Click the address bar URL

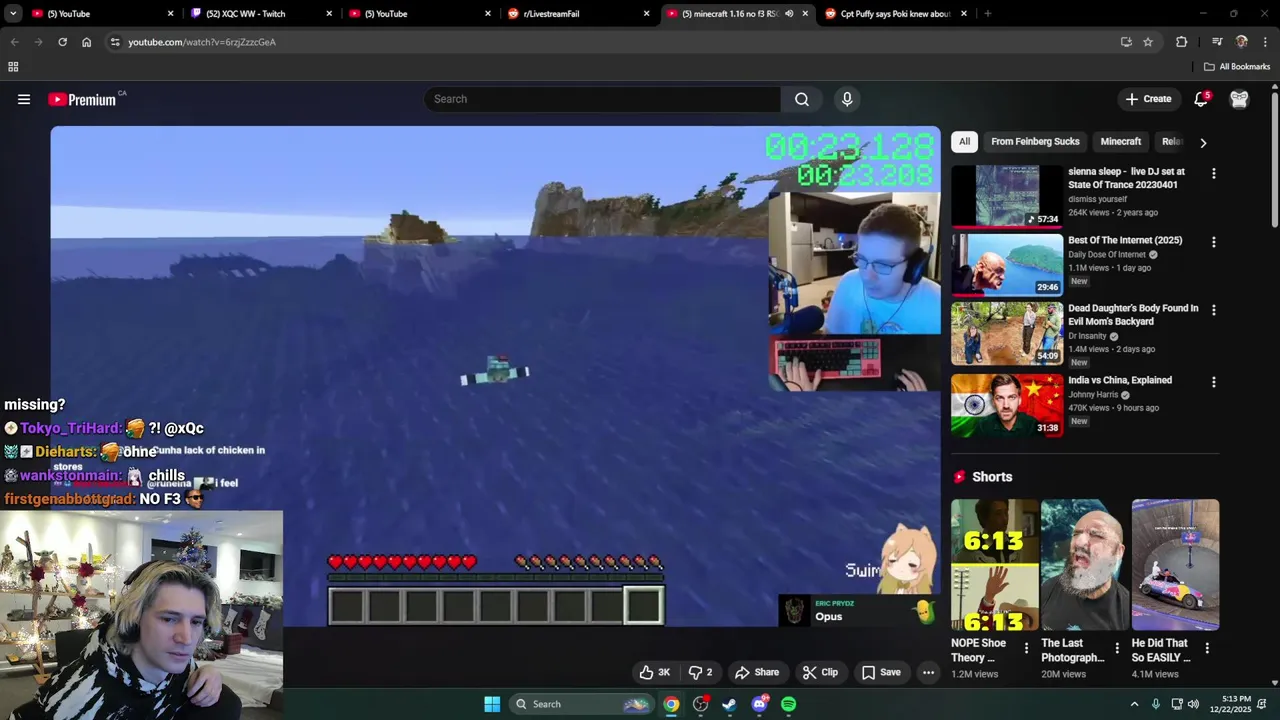click(202, 42)
